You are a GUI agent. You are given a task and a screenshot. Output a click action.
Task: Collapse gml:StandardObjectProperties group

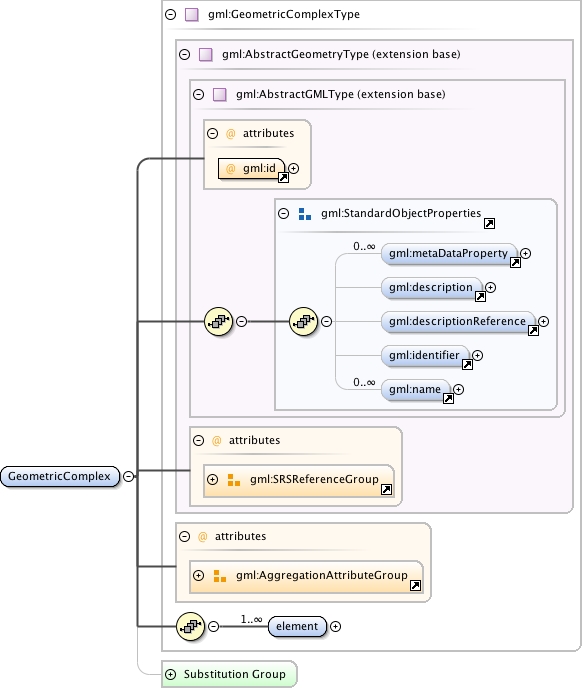point(283,214)
